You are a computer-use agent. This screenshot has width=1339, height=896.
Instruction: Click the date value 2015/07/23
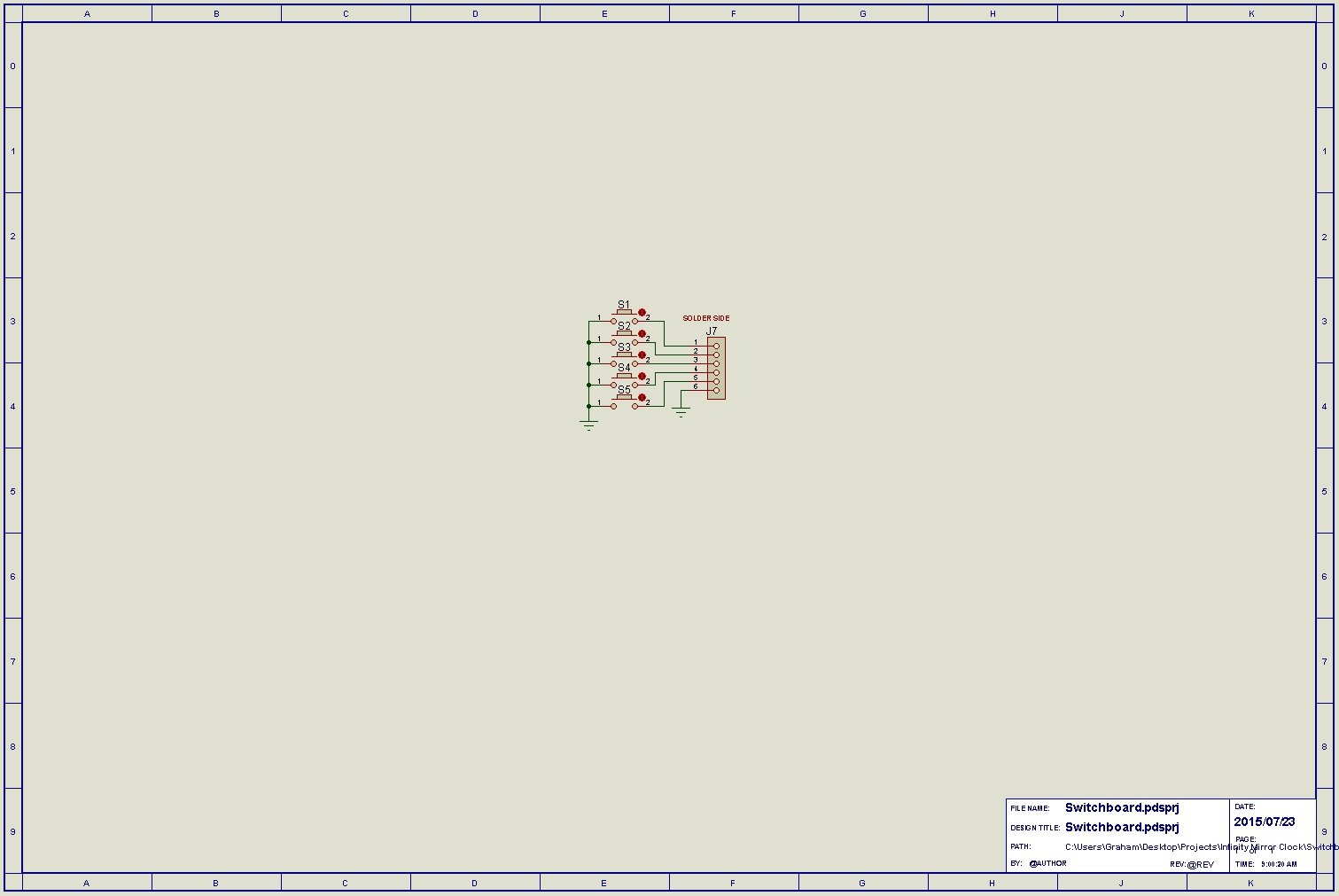tap(1265, 822)
